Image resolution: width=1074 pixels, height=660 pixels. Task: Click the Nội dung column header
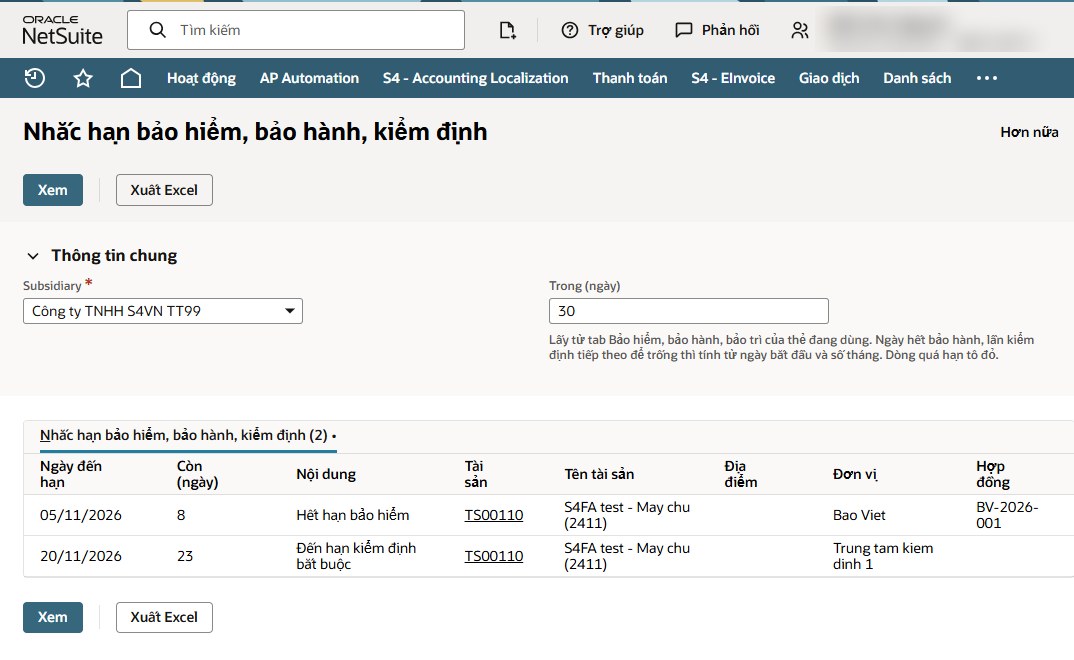(326, 474)
